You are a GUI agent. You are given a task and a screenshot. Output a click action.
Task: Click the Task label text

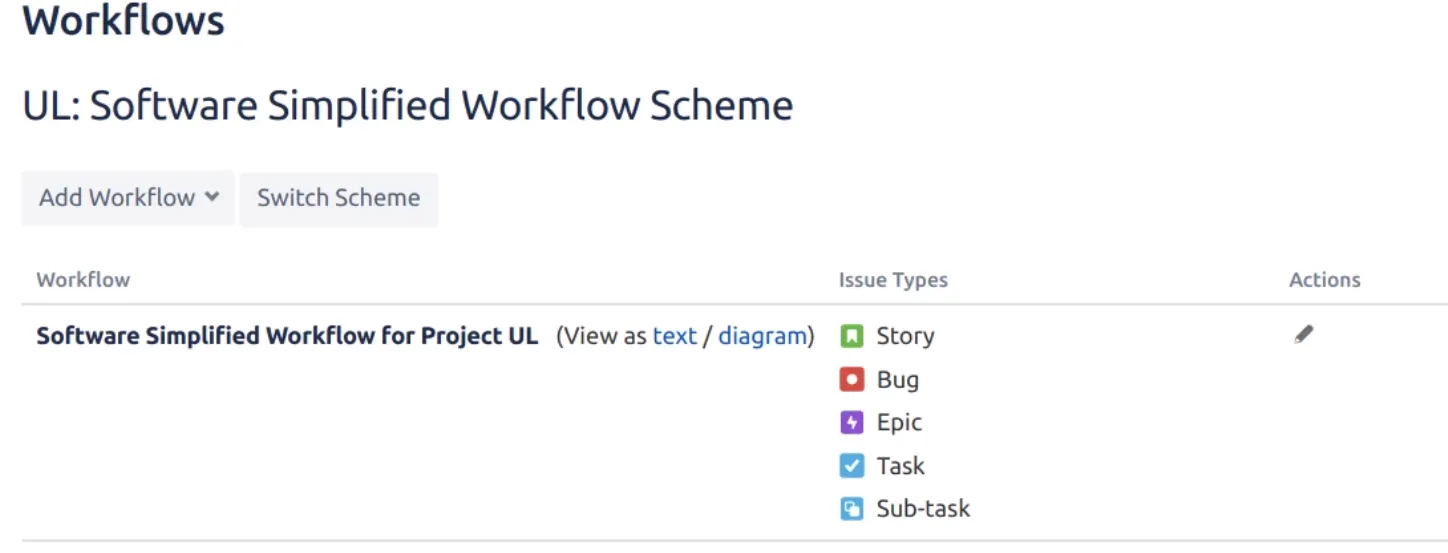coord(900,466)
